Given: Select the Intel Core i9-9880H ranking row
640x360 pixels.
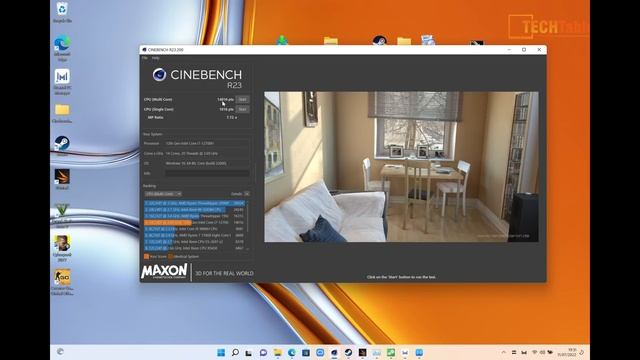Looking at the screenshot, I should click(194, 229).
